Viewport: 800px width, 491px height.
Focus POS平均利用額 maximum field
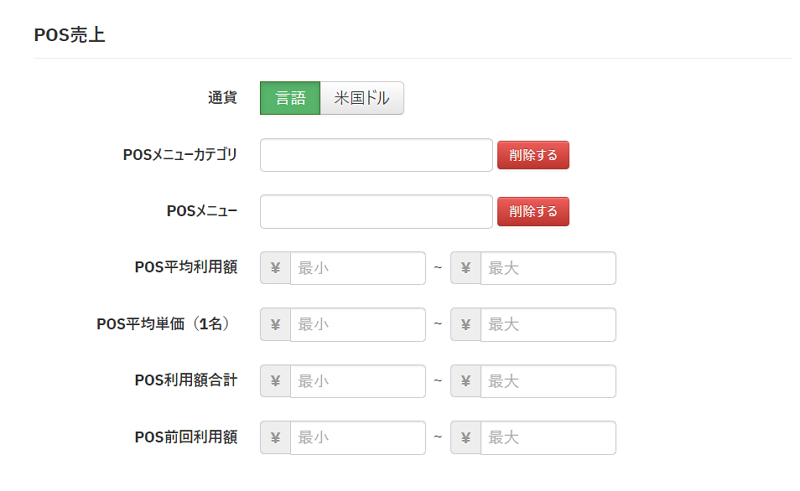click(547, 268)
